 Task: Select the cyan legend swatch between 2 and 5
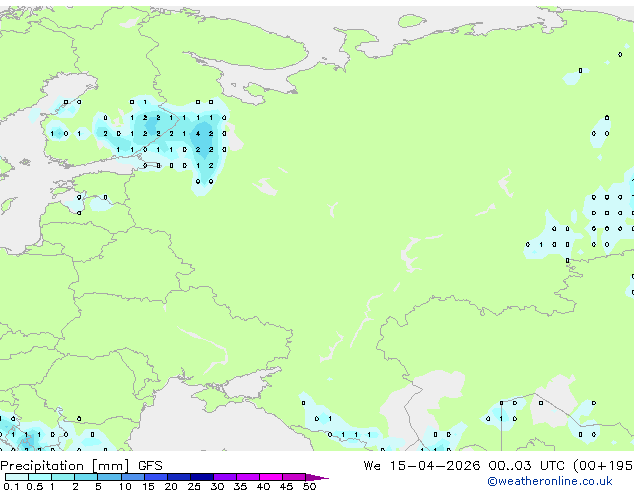86,477
